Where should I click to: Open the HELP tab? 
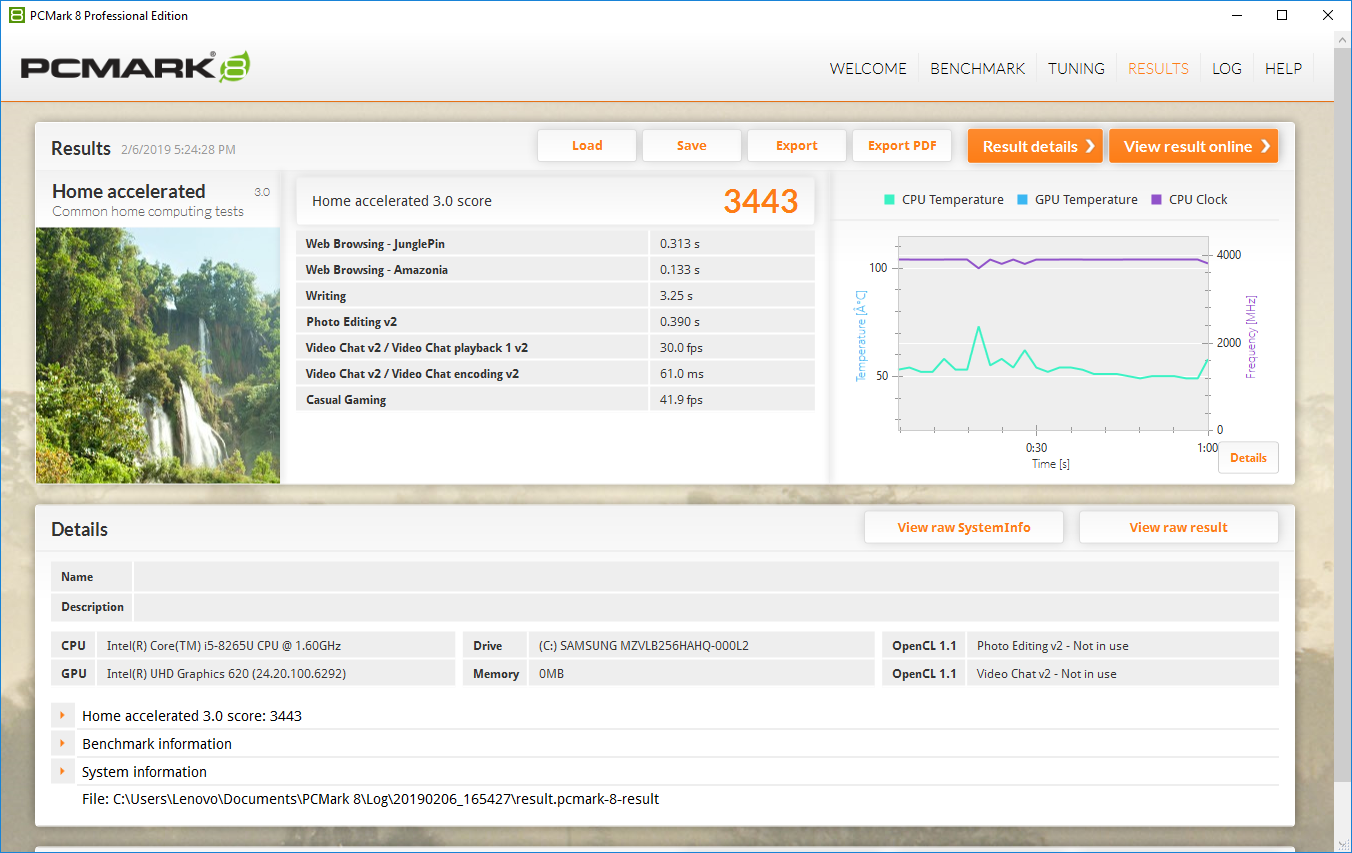[1283, 69]
